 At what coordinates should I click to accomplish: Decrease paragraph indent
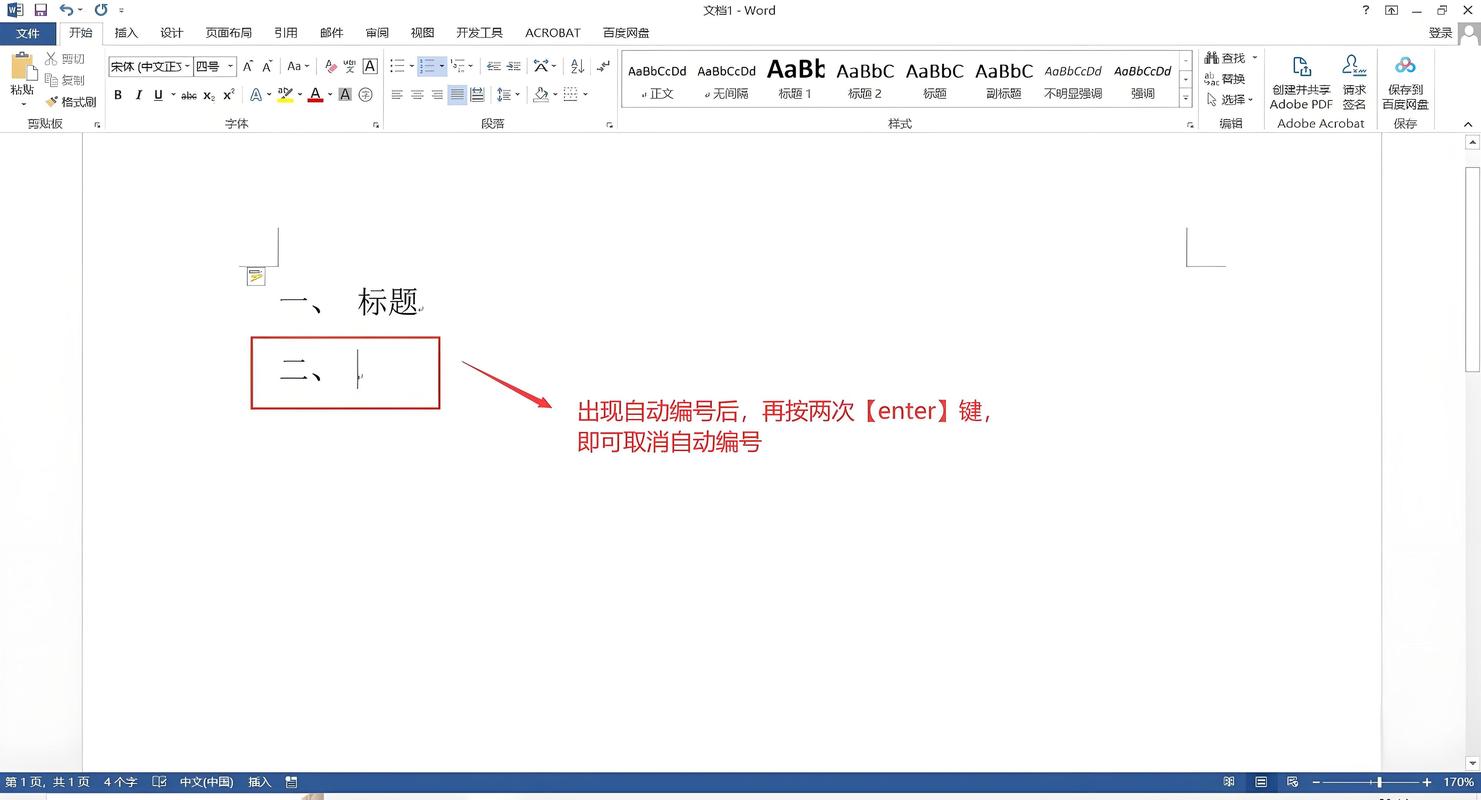pos(493,66)
